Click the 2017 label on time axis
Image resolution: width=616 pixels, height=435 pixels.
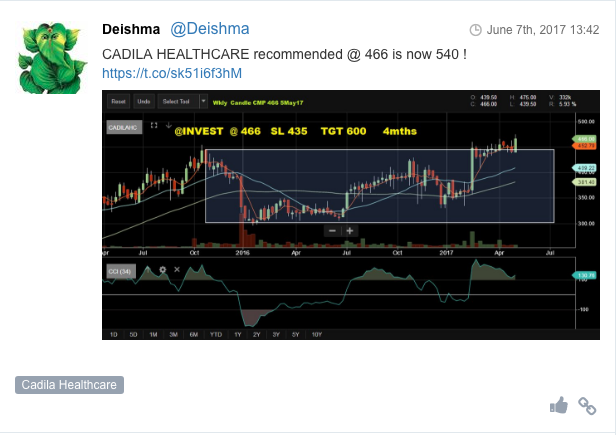(446, 253)
